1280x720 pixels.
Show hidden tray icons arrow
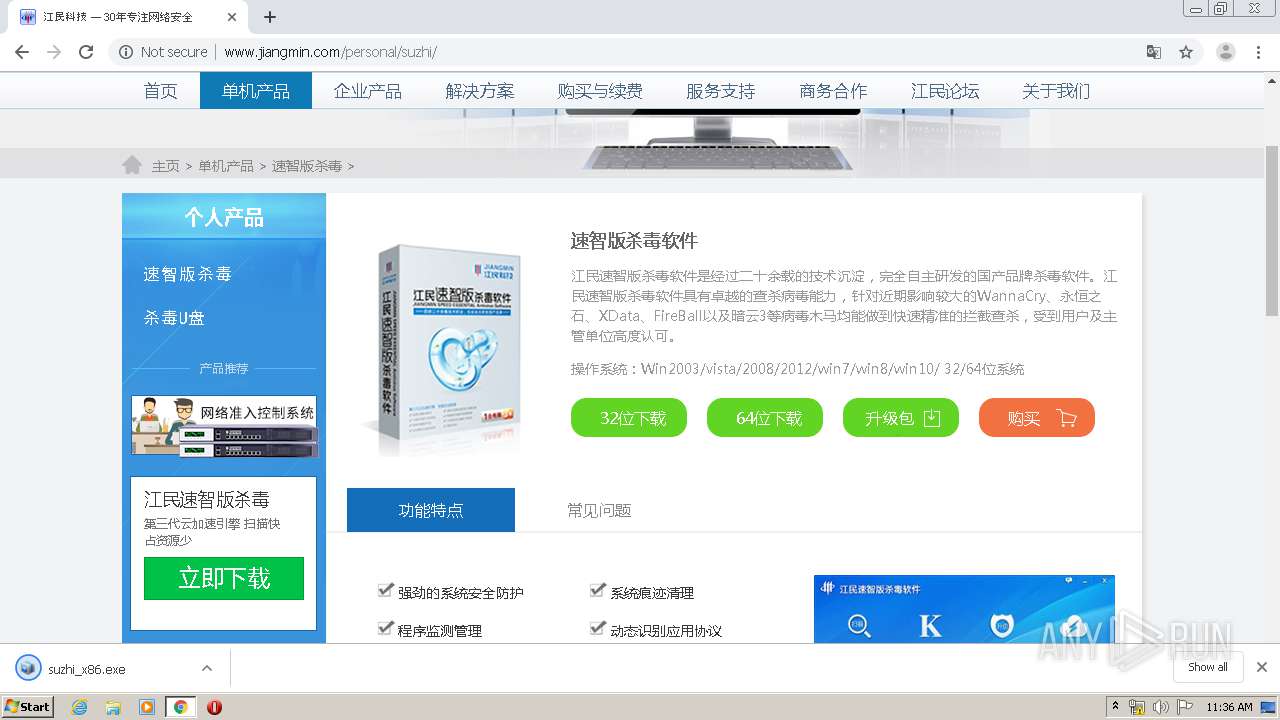1116,706
